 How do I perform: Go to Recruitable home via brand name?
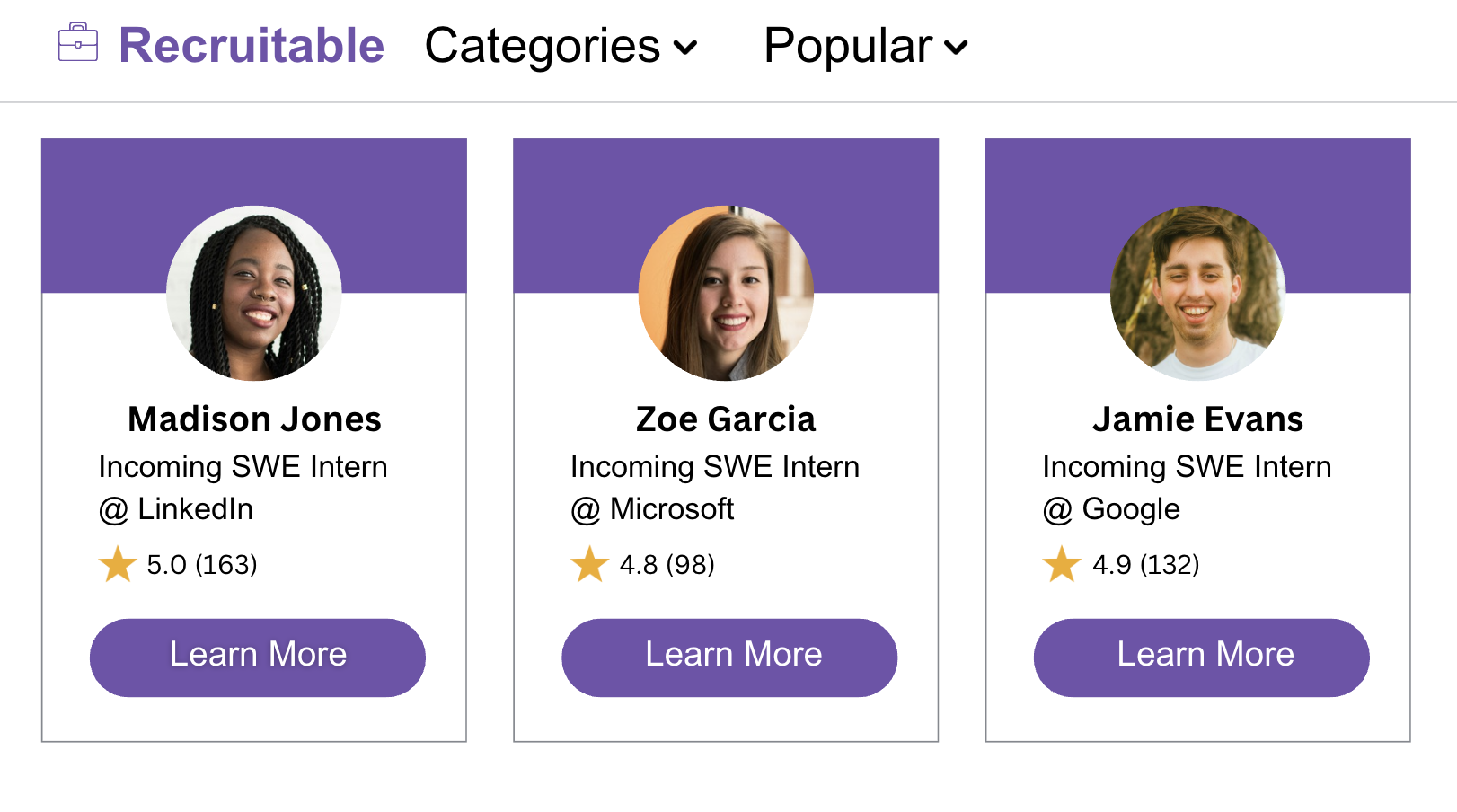pos(252,46)
